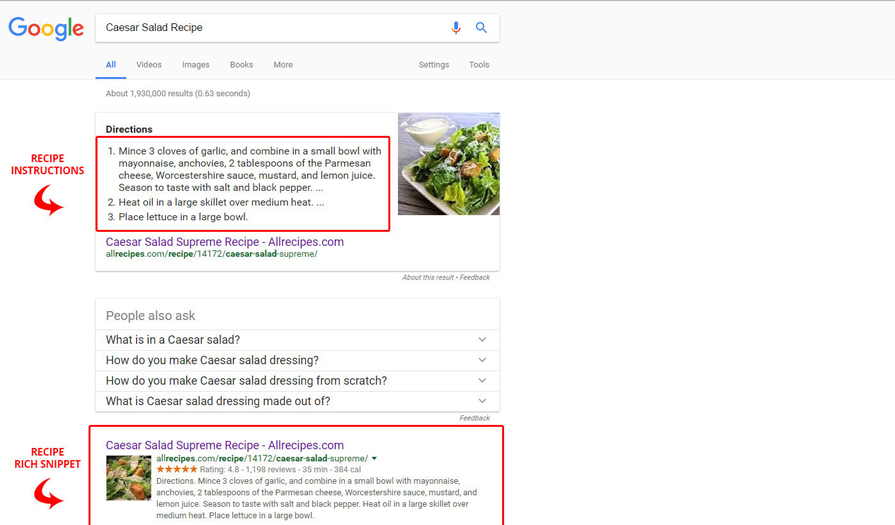
Task: Click the microphone voice search icon
Action: 456,28
